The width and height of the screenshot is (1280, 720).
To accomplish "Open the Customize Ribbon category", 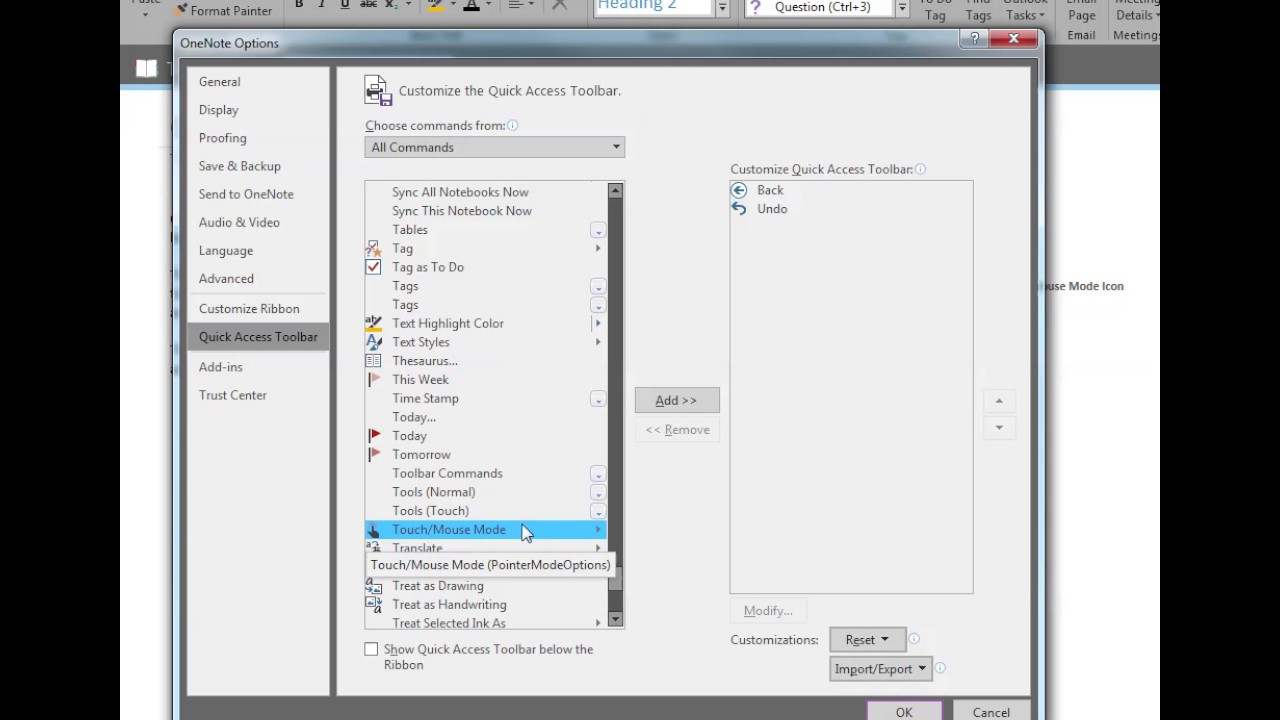I will [x=258, y=309].
